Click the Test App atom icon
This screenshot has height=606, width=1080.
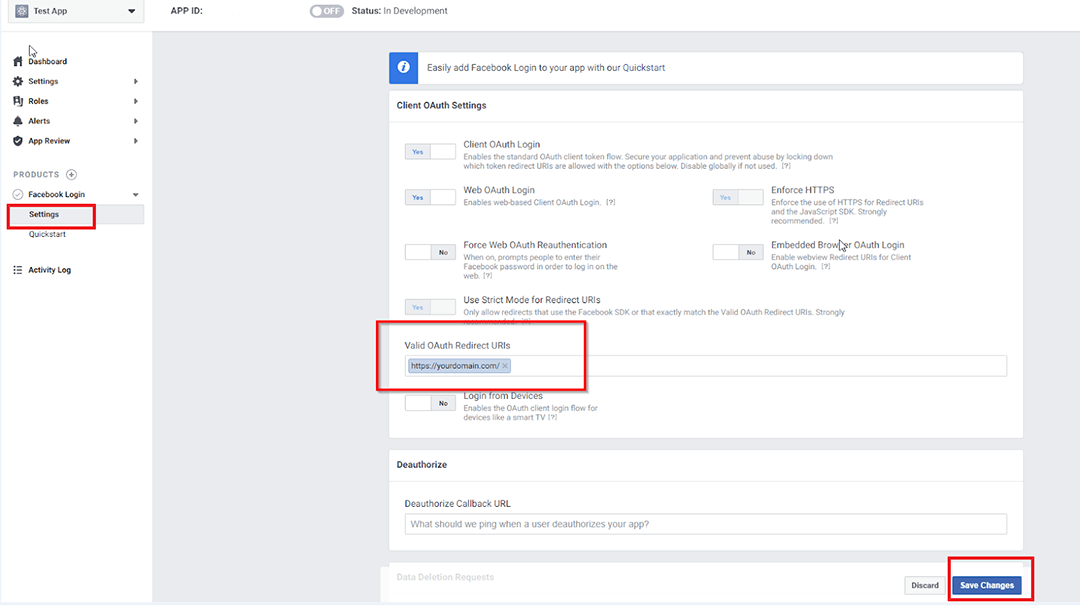21,11
